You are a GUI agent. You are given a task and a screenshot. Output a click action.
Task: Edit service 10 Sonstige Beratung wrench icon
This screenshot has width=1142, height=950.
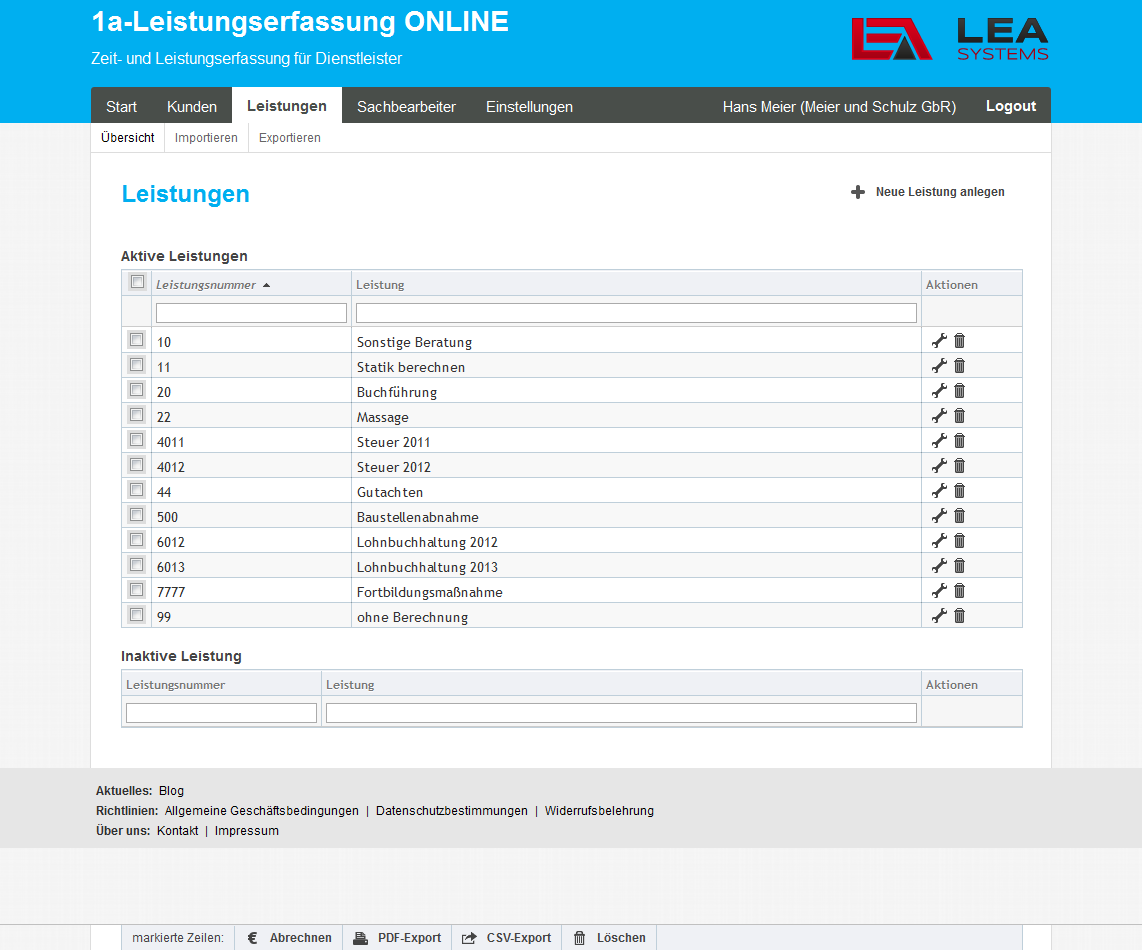(939, 340)
